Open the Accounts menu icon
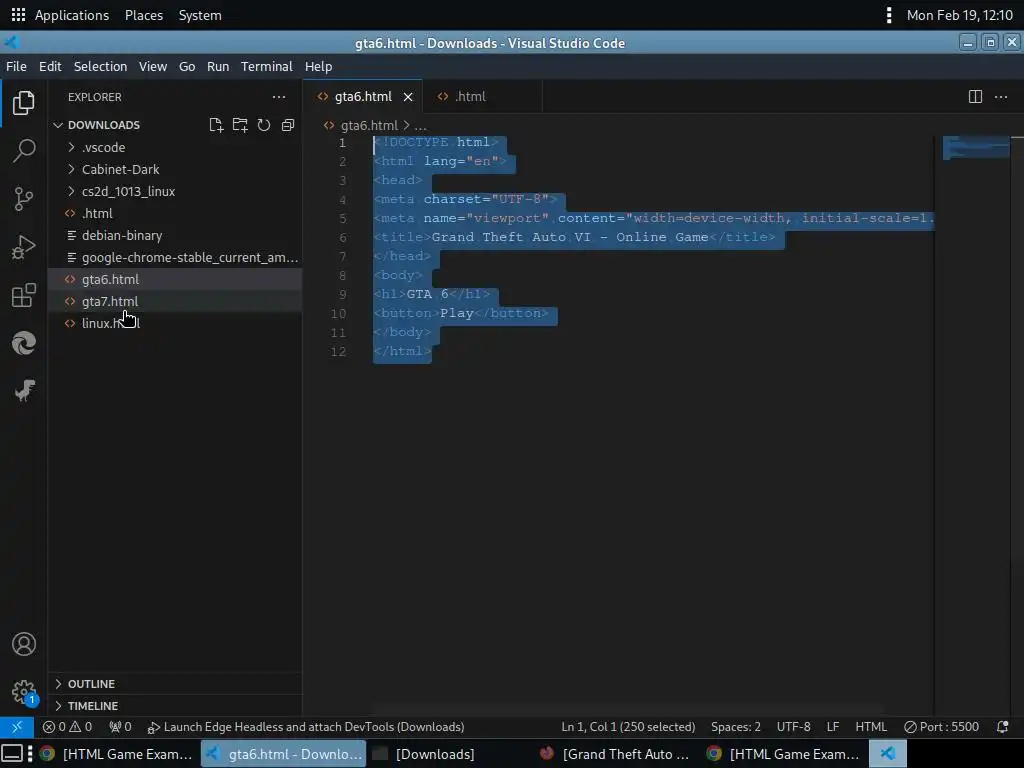 pos(24,644)
